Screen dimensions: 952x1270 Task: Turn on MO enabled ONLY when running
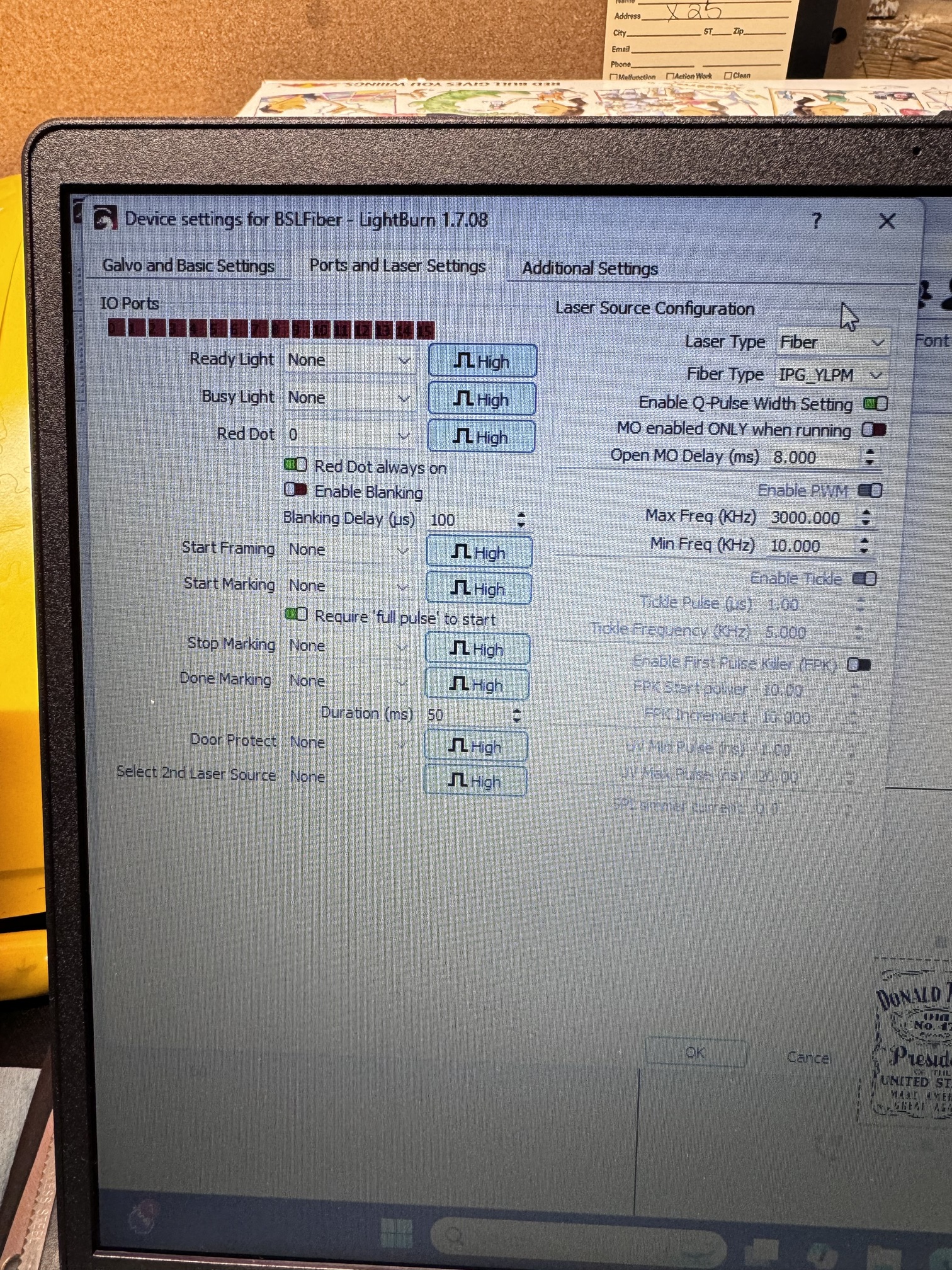pos(874,430)
